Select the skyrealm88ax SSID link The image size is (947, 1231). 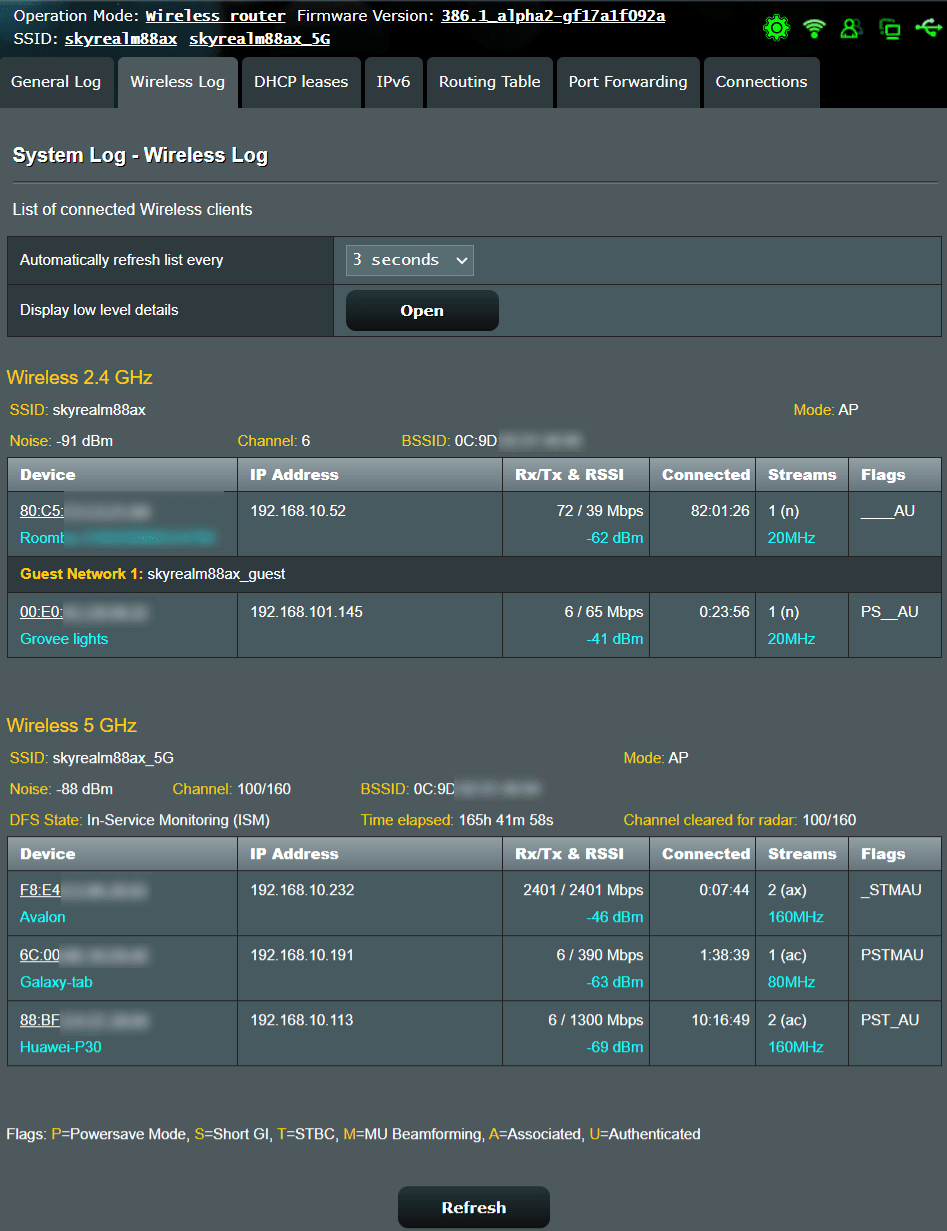tap(120, 38)
